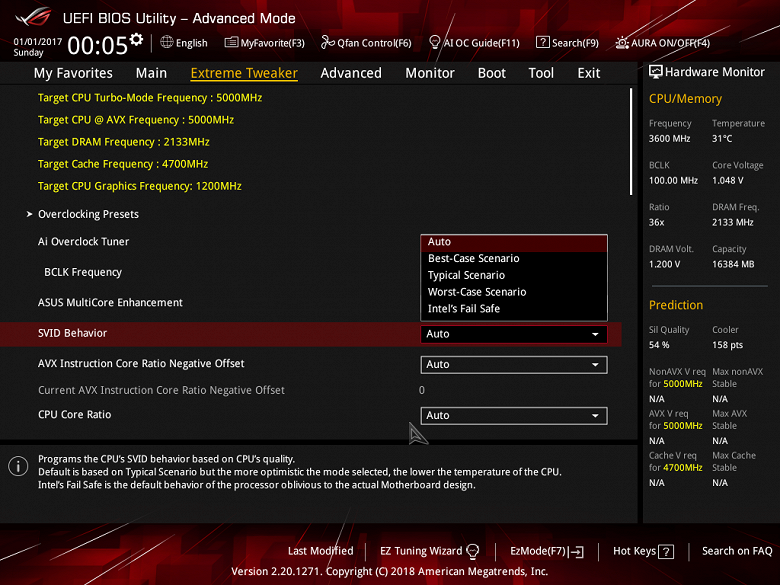Select the Extreme Tweaker tab
Image resolution: width=780 pixels, height=585 pixels.
pos(244,73)
